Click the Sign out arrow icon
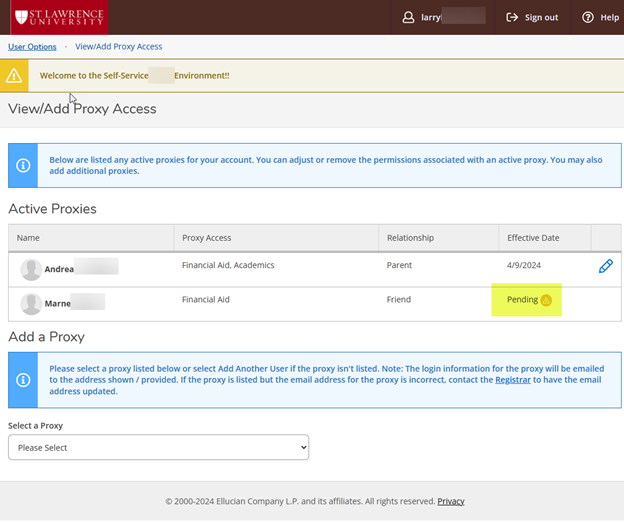Viewport: 624px width, 524px height. [512, 17]
